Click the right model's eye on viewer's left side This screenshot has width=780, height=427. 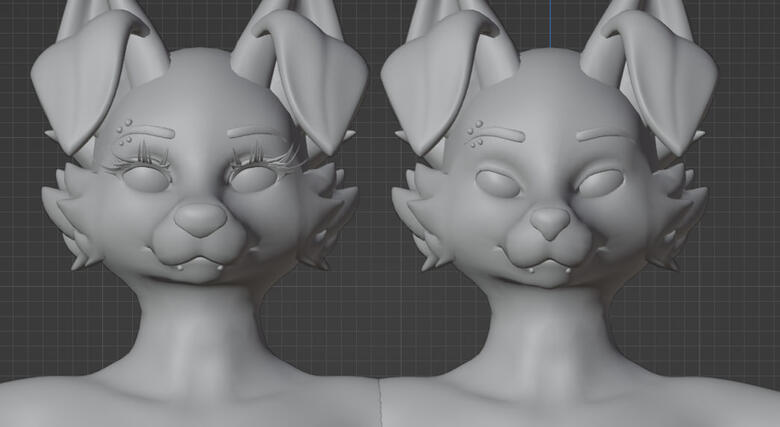pyautogui.click(x=497, y=184)
